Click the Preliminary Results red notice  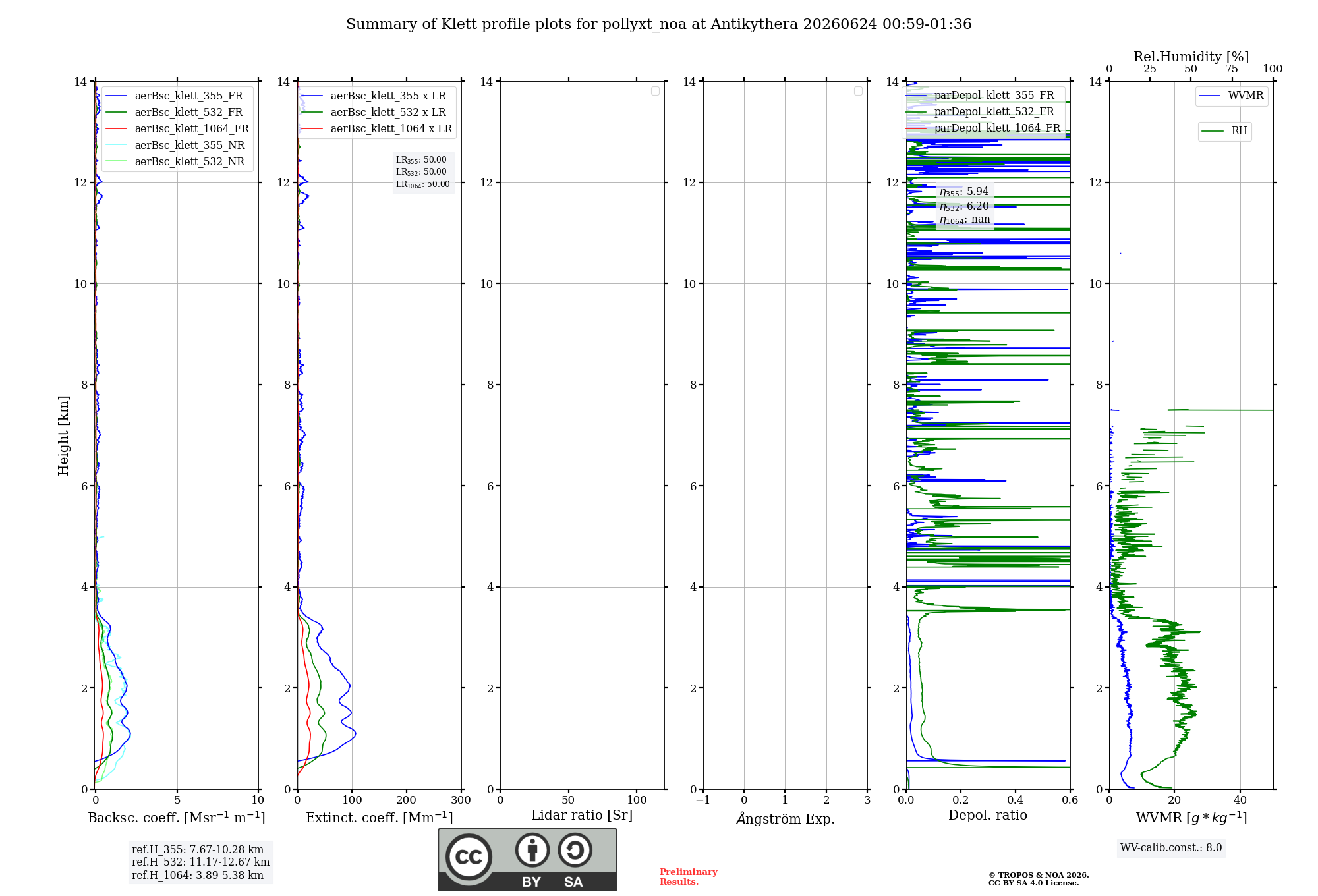tap(688, 877)
